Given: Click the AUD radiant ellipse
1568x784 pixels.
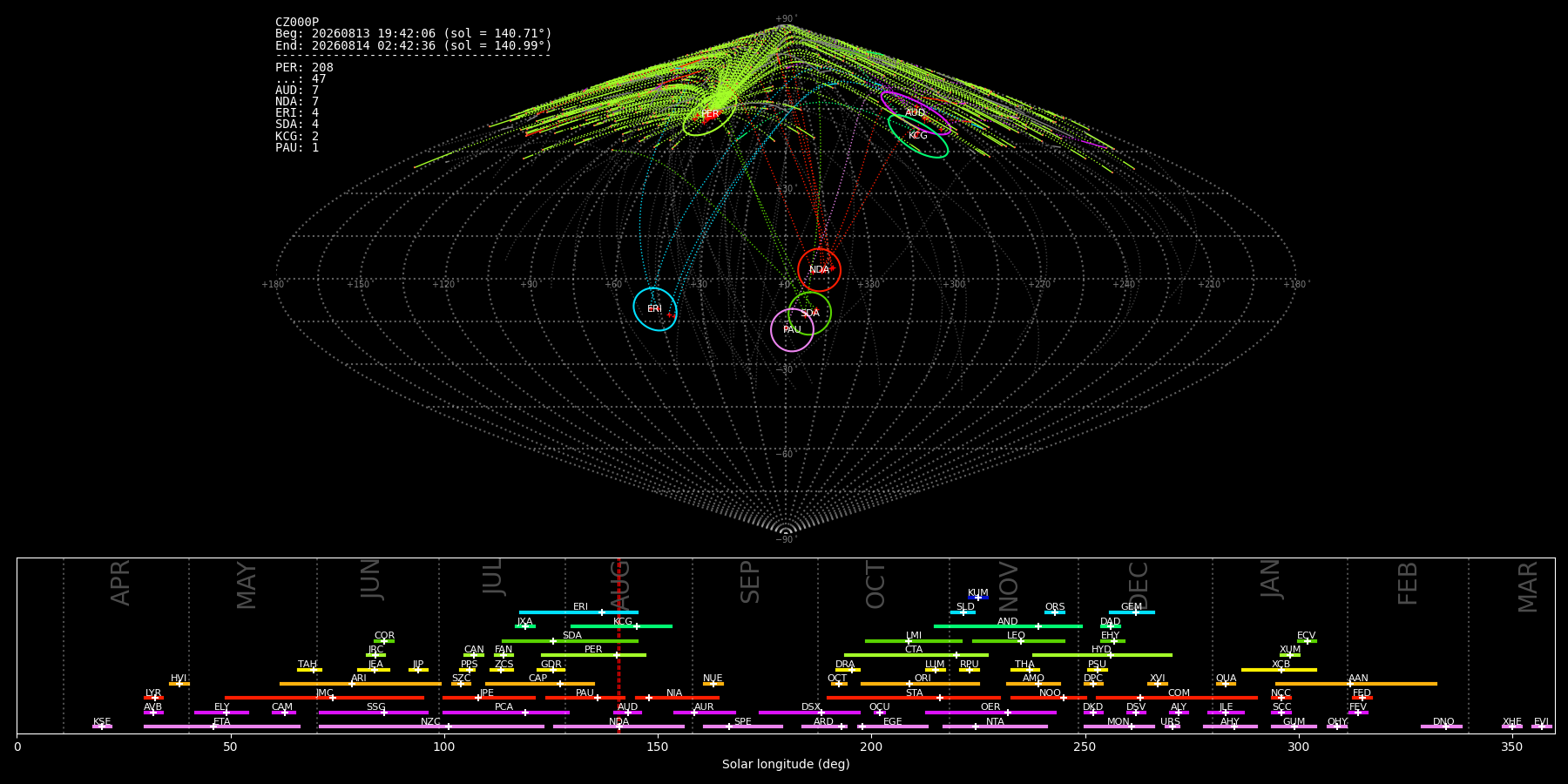Looking at the screenshot, I should pos(915,112).
